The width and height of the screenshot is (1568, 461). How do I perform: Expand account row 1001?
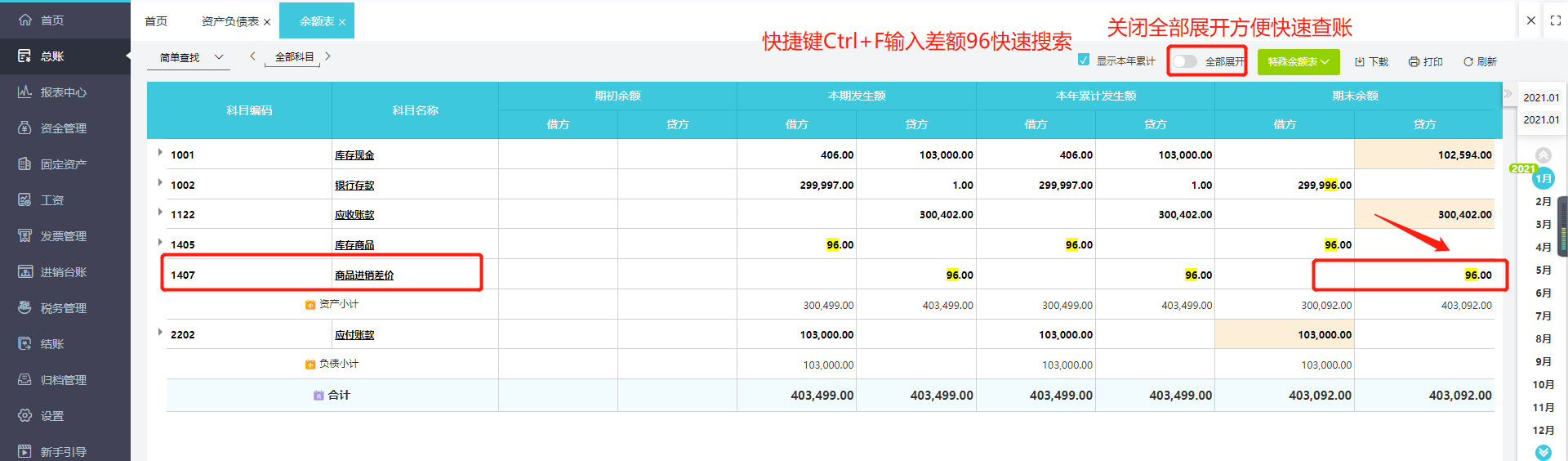(x=160, y=152)
